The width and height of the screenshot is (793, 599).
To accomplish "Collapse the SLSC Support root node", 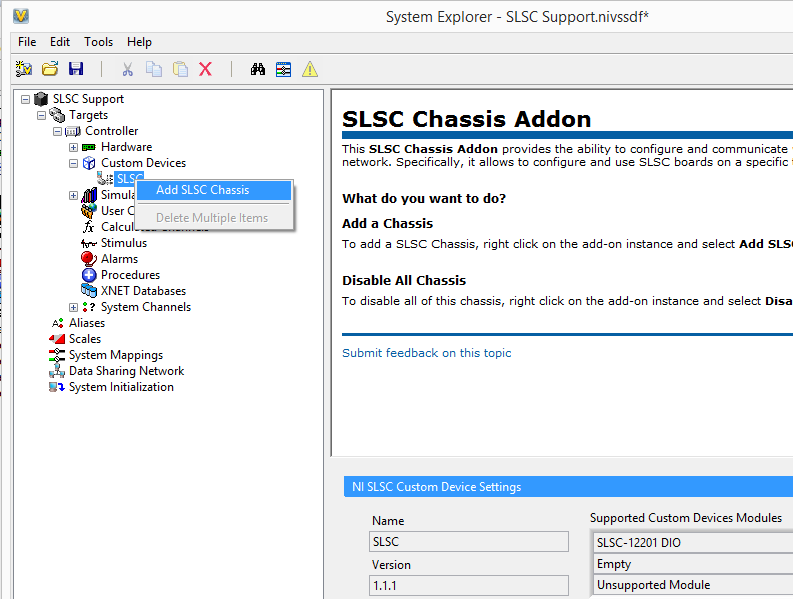I will click(25, 99).
